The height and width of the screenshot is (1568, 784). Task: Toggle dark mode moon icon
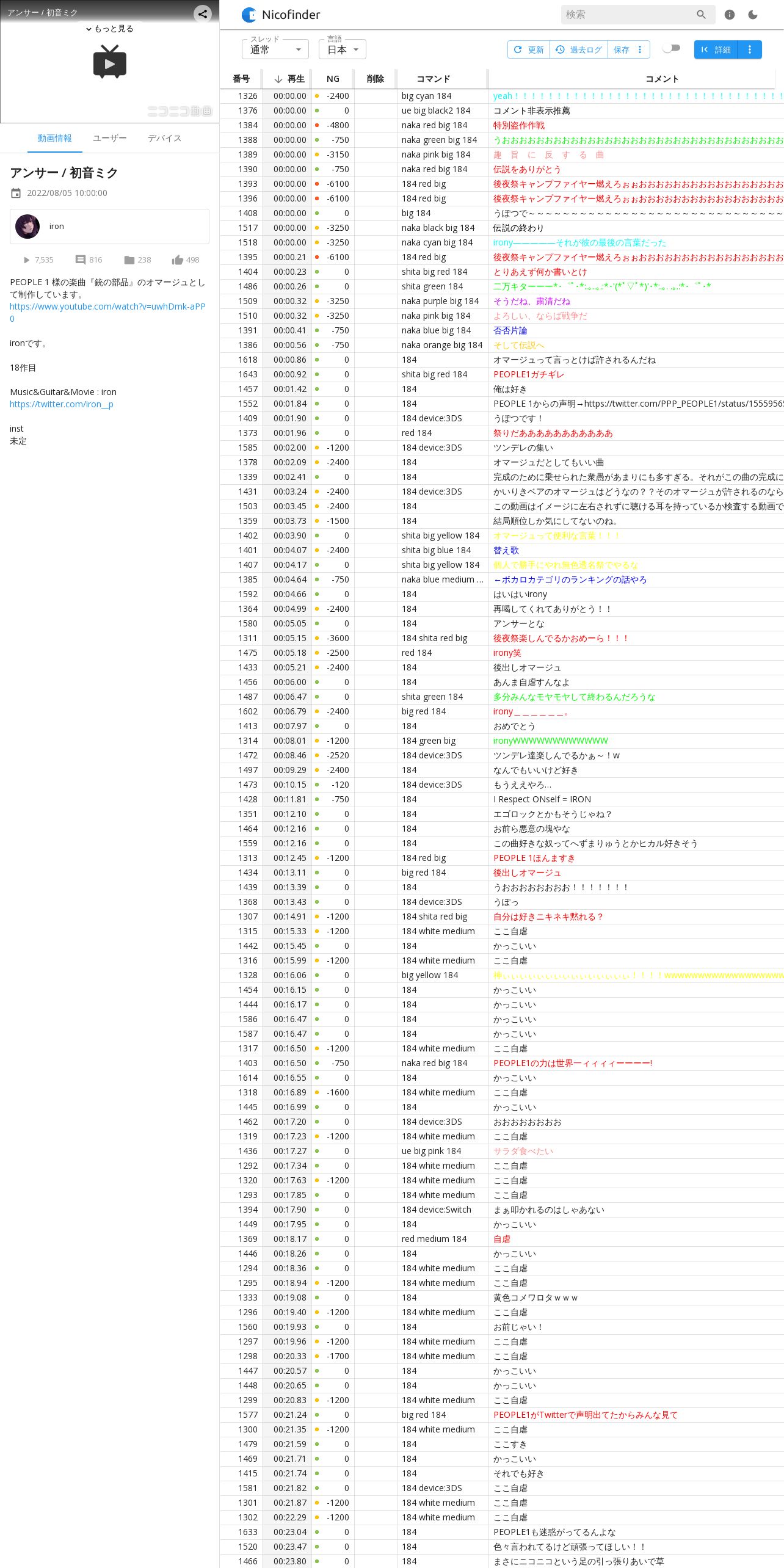point(753,15)
